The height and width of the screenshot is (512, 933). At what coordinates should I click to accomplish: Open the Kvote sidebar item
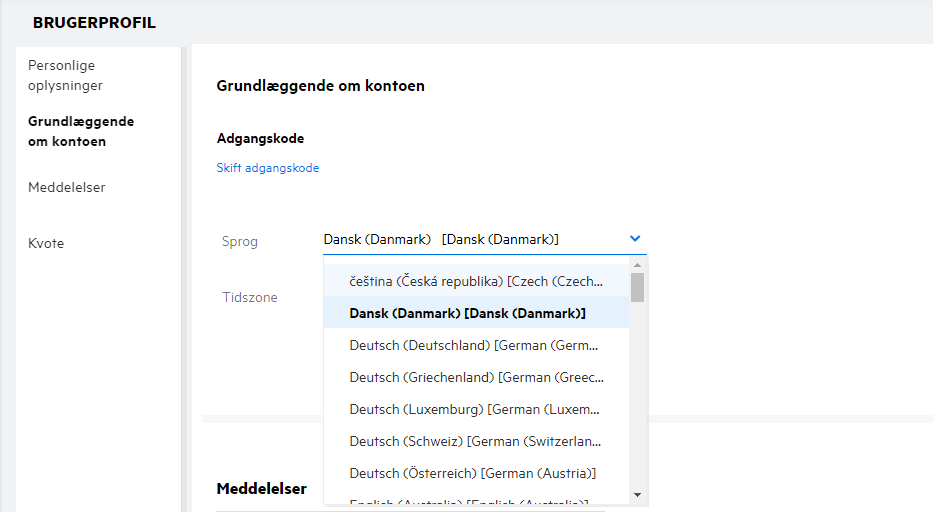pos(46,243)
